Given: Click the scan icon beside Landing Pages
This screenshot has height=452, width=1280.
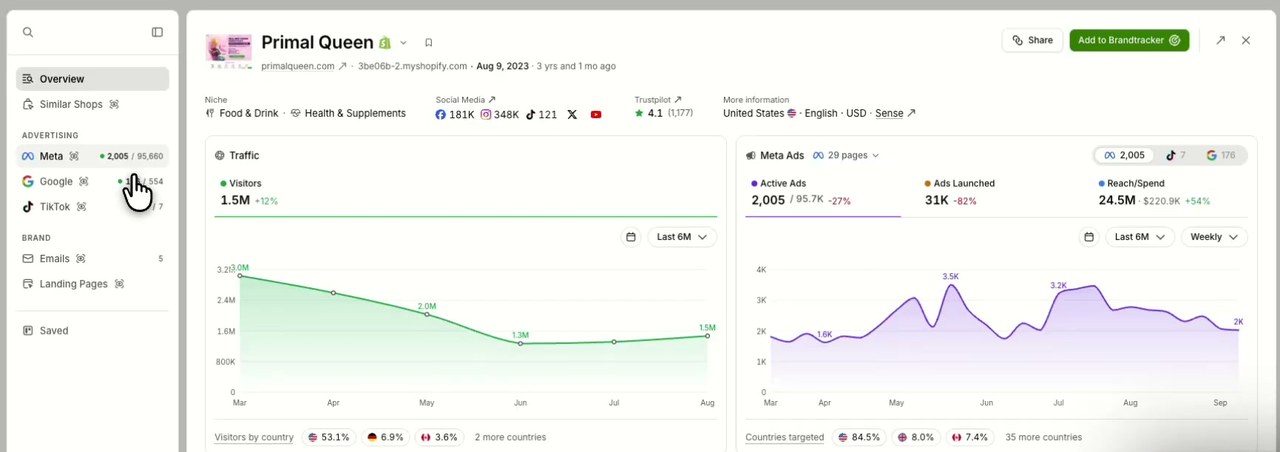Looking at the screenshot, I should point(119,284).
